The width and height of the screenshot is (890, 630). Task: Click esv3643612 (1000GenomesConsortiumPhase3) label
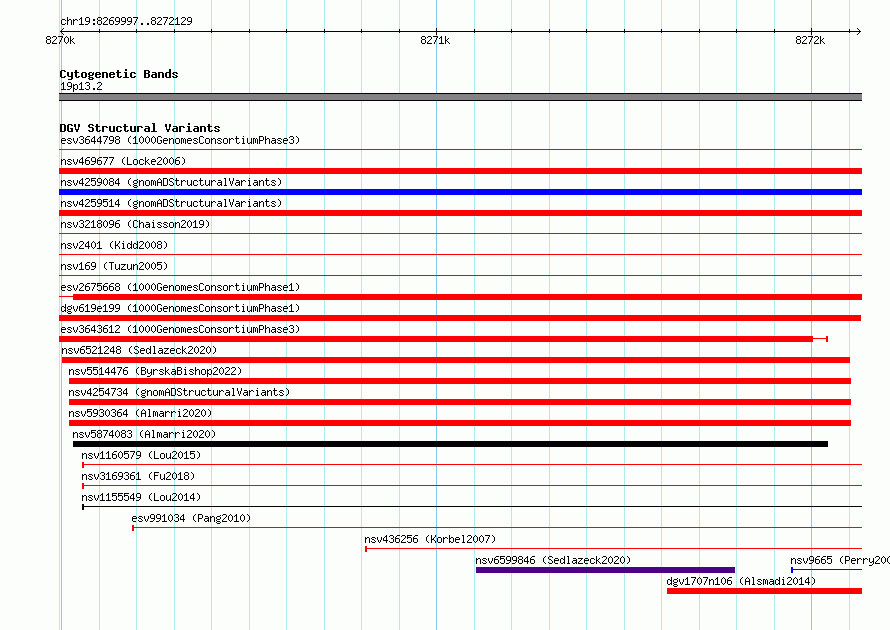(180, 329)
